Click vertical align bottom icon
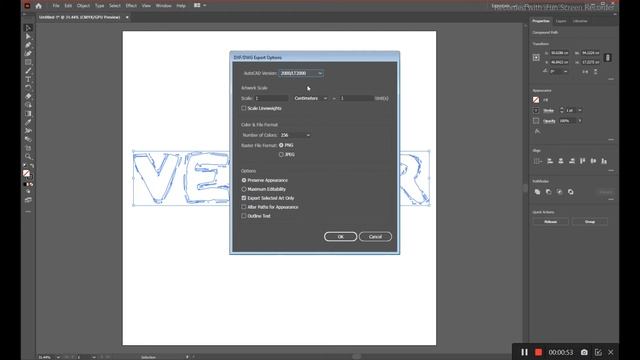Image resolution: width=640 pixels, height=360 pixels. (x=604, y=161)
